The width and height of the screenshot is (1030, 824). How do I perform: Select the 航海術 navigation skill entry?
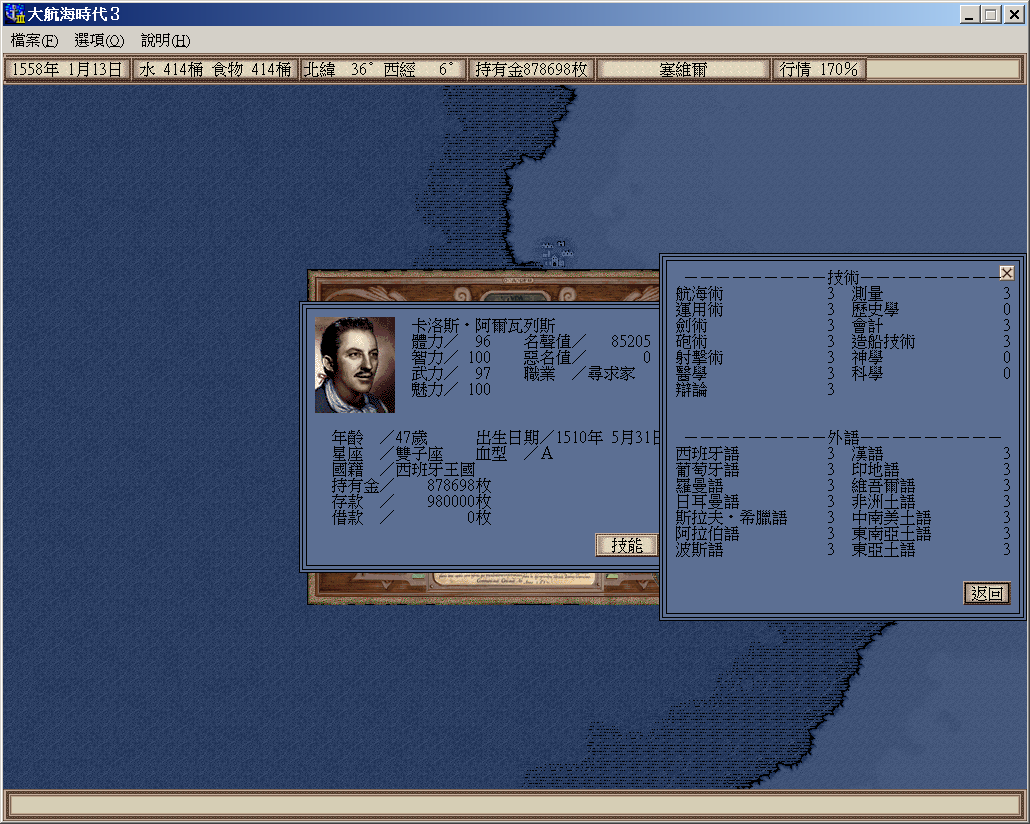tap(699, 294)
